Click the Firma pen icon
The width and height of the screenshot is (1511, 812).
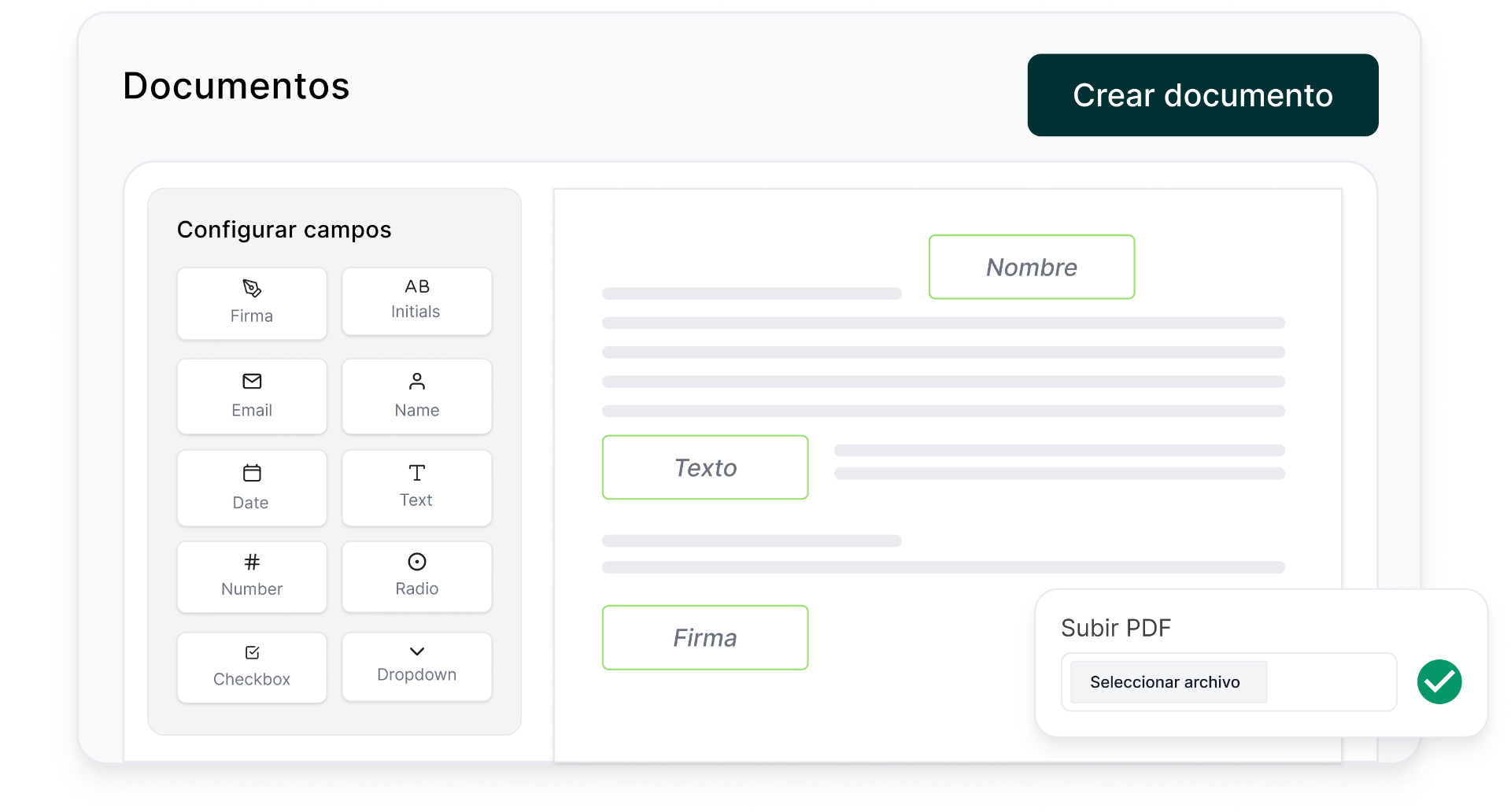click(x=252, y=288)
